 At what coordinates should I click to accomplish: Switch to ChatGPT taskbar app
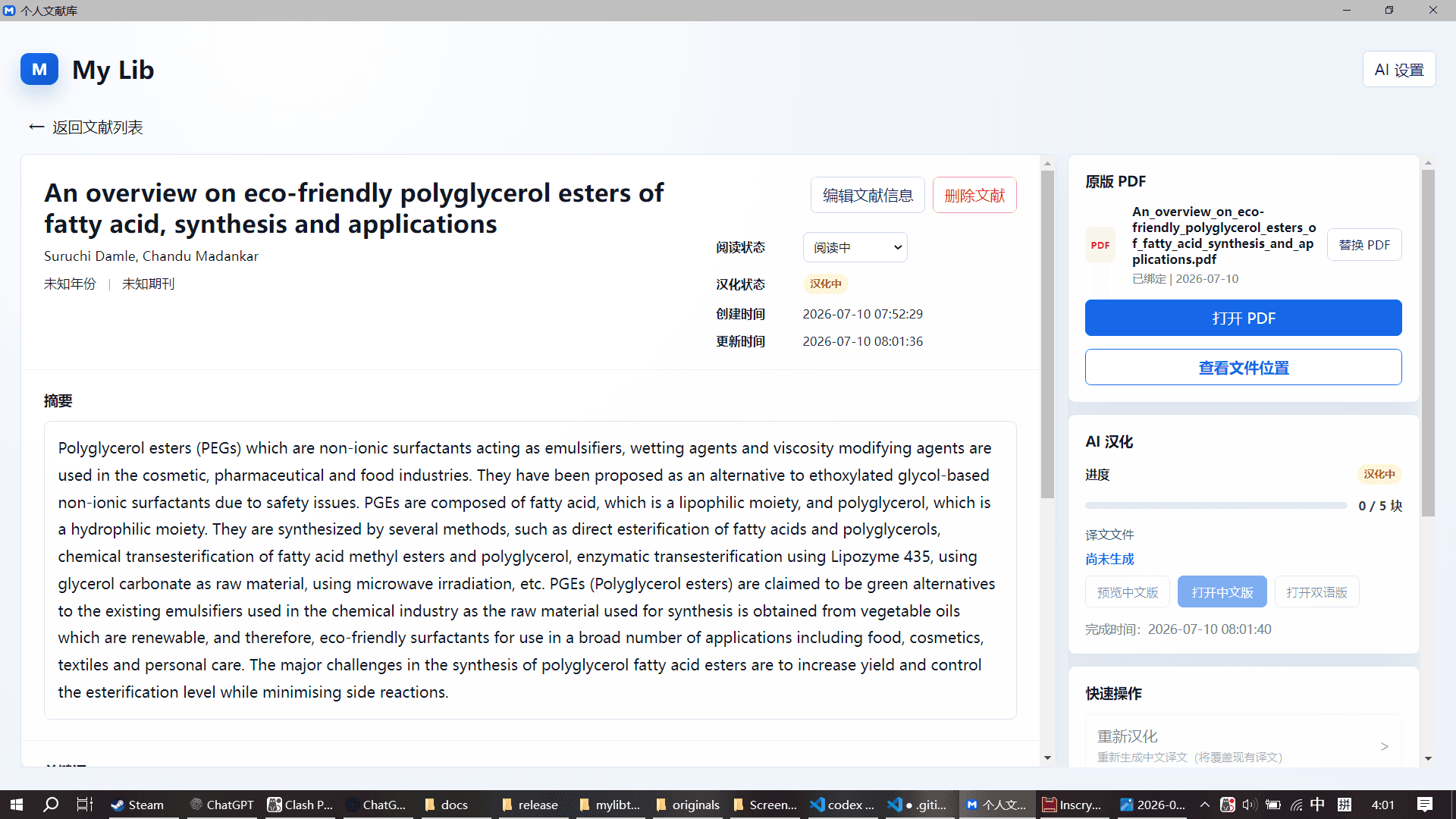221,805
